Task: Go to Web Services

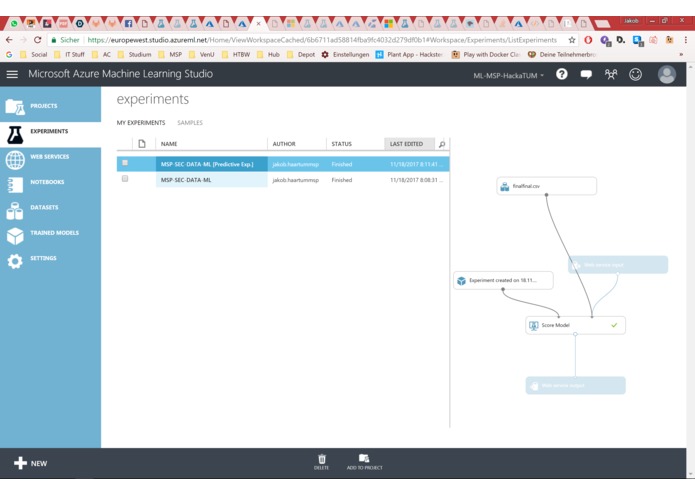Action: tap(51, 159)
